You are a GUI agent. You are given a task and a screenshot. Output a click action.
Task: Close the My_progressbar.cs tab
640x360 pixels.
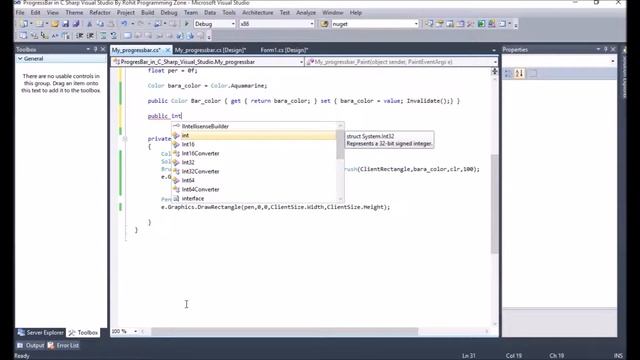167,50
